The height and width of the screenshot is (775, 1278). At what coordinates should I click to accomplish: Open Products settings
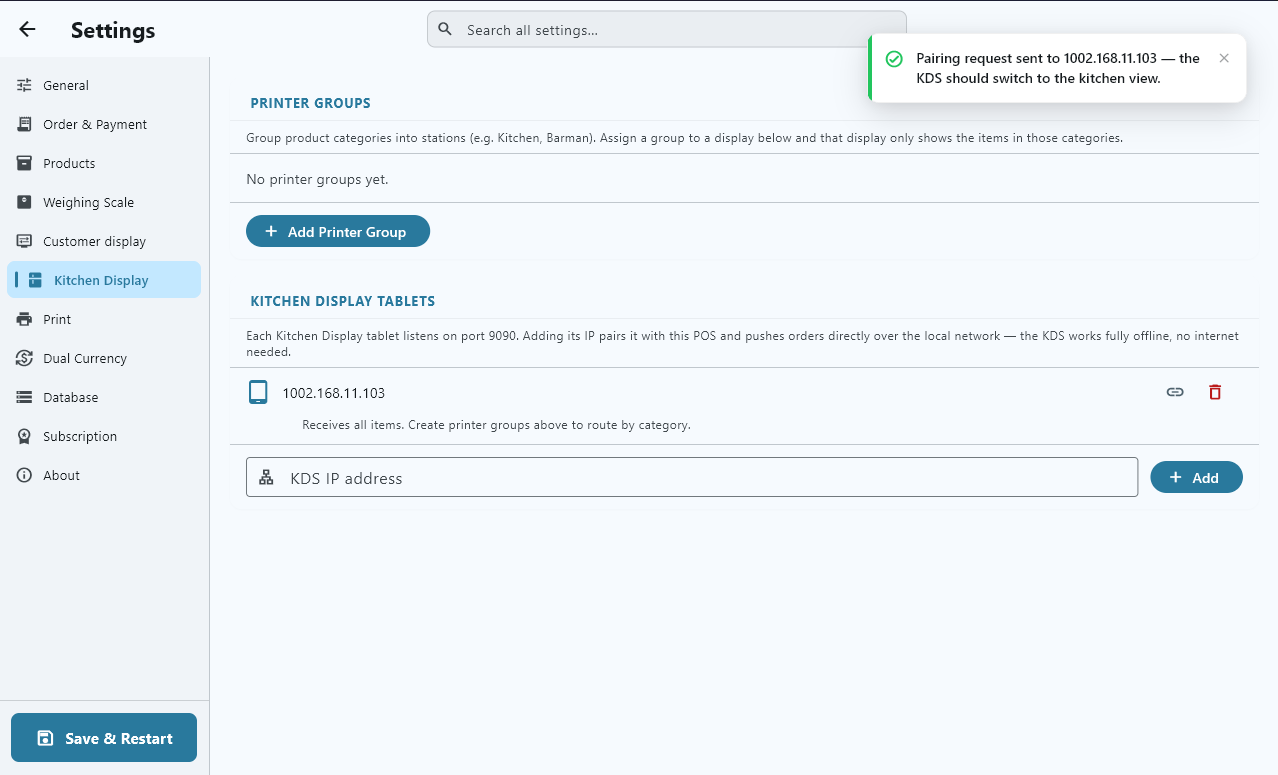pyautogui.click(x=104, y=163)
